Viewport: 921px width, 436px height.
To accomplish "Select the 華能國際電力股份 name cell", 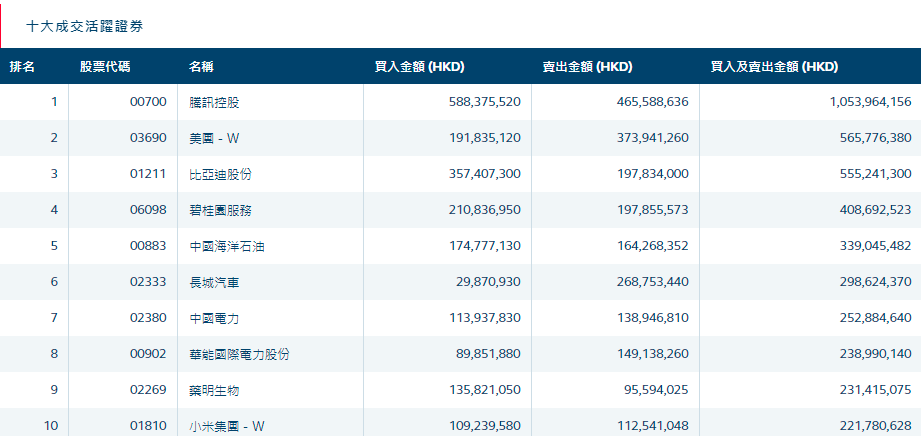I will tap(240, 354).
